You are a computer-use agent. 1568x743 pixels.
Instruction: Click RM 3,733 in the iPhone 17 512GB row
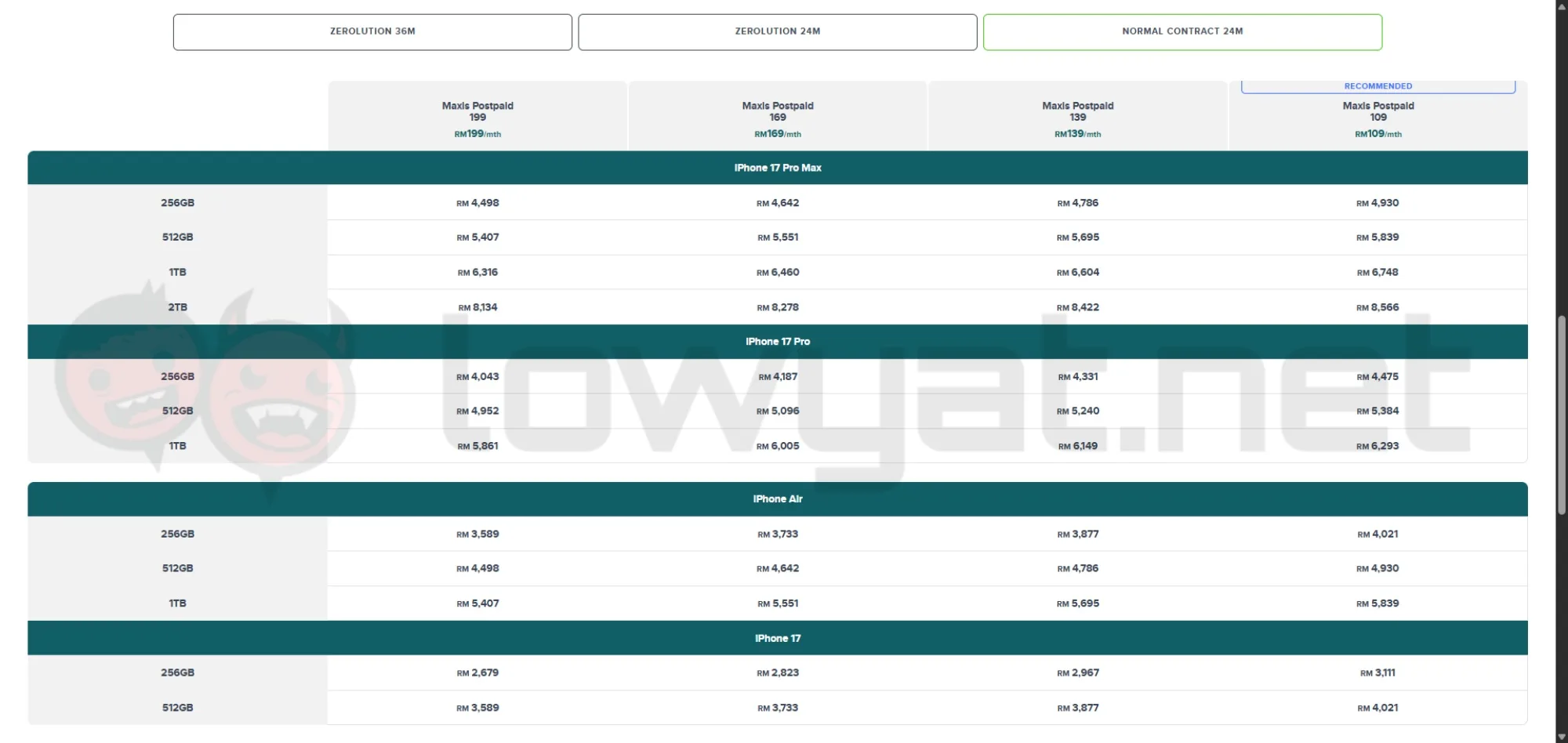778,708
